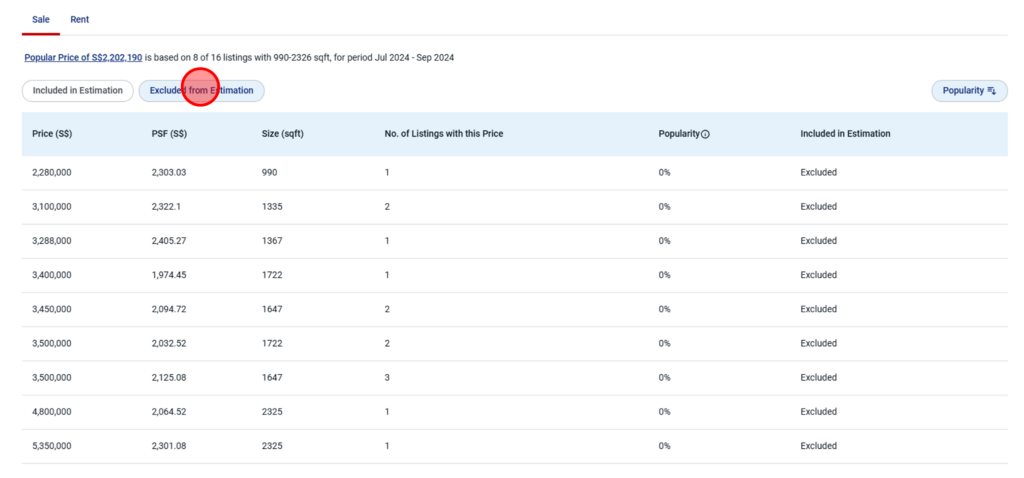The height and width of the screenshot is (478, 1024).
Task: Open Popular Price of S$2,202,190 link
Action: coord(83,58)
